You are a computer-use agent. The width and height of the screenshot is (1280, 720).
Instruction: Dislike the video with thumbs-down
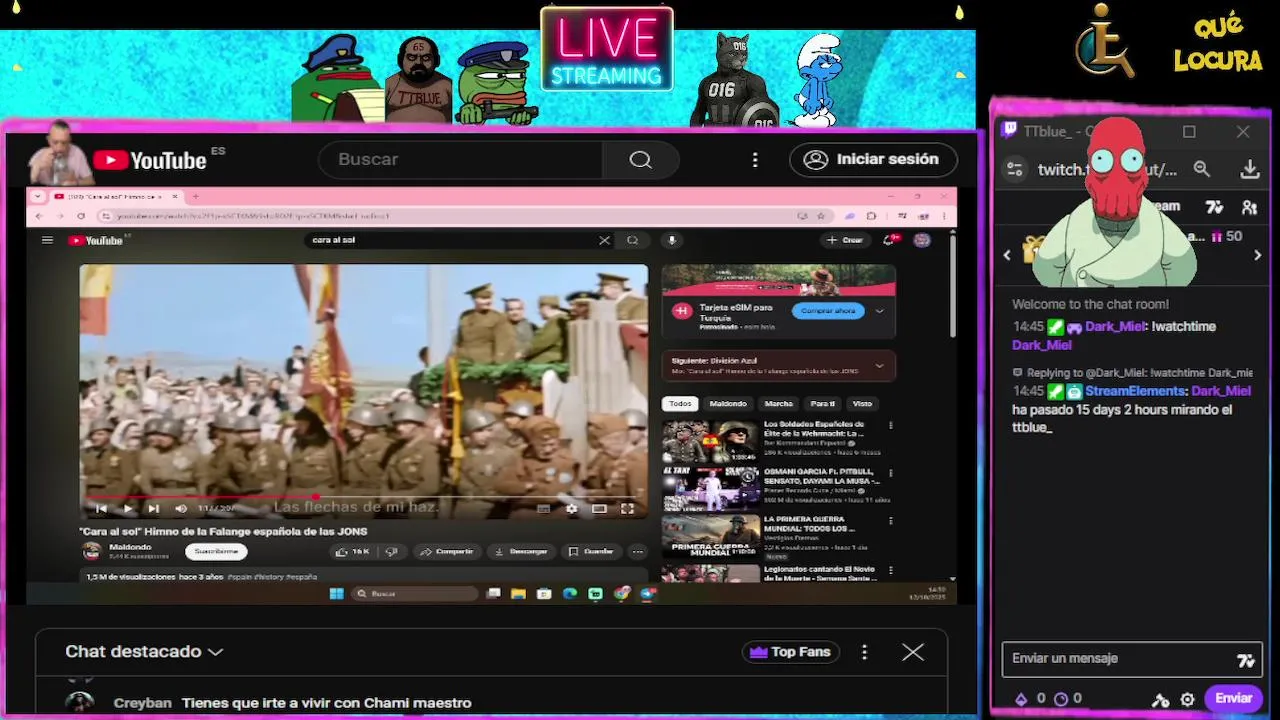click(x=391, y=551)
